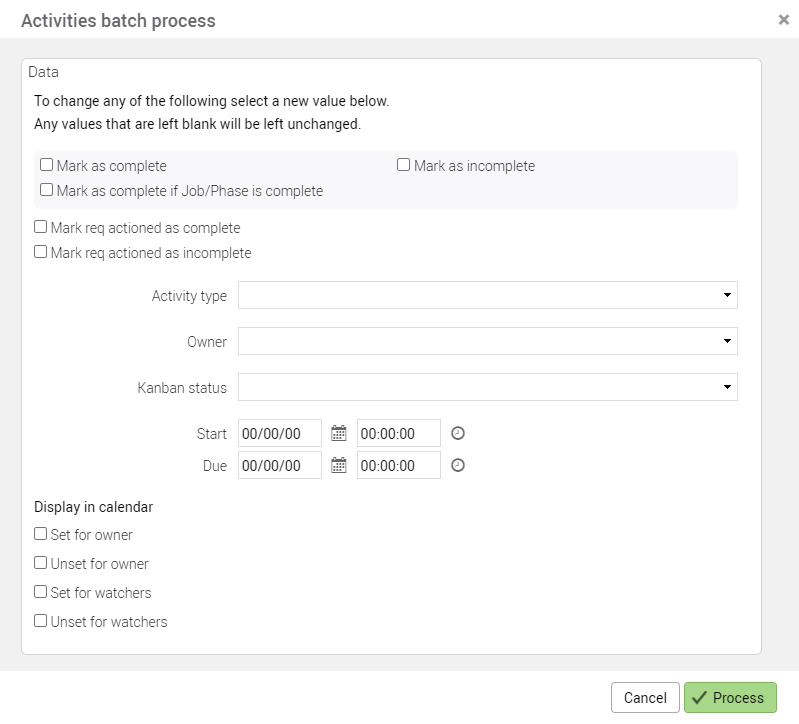Open the Due date calendar picker icon
The width and height of the screenshot is (799, 724).
tap(339, 466)
